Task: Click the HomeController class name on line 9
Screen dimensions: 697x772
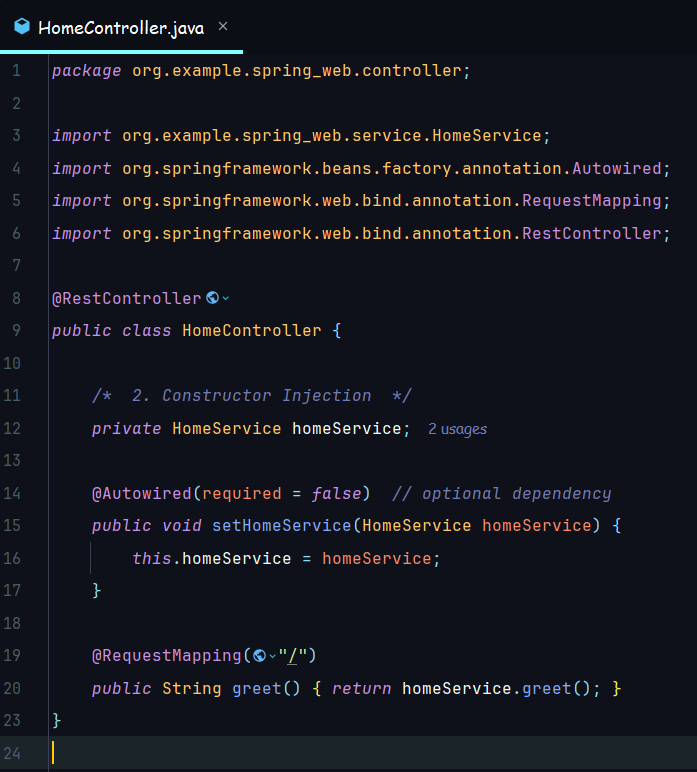Action: pos(252,330)
